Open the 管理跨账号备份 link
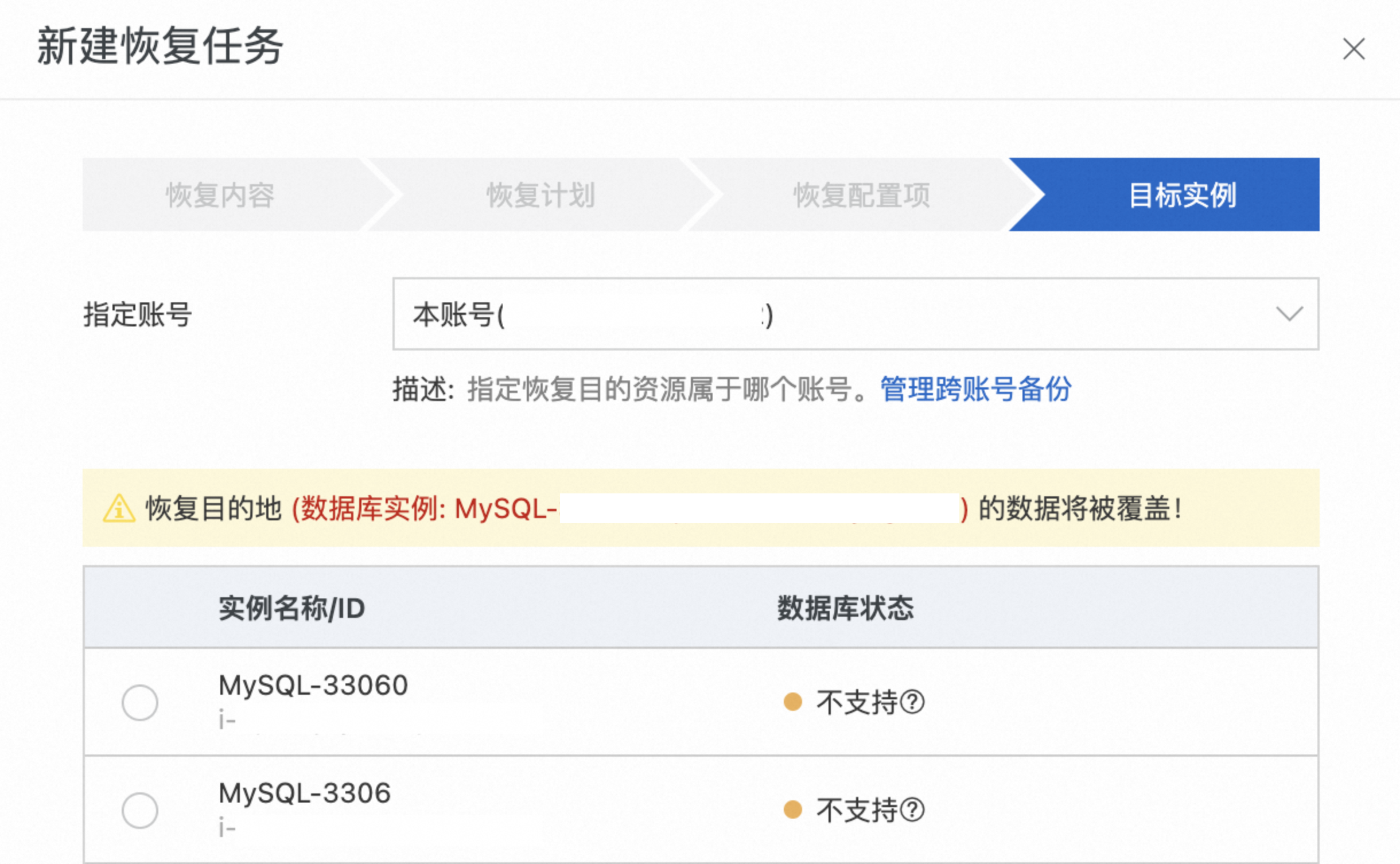This screenshot has width=1400, height=864. pyautogui.click(x=976, y=390)
